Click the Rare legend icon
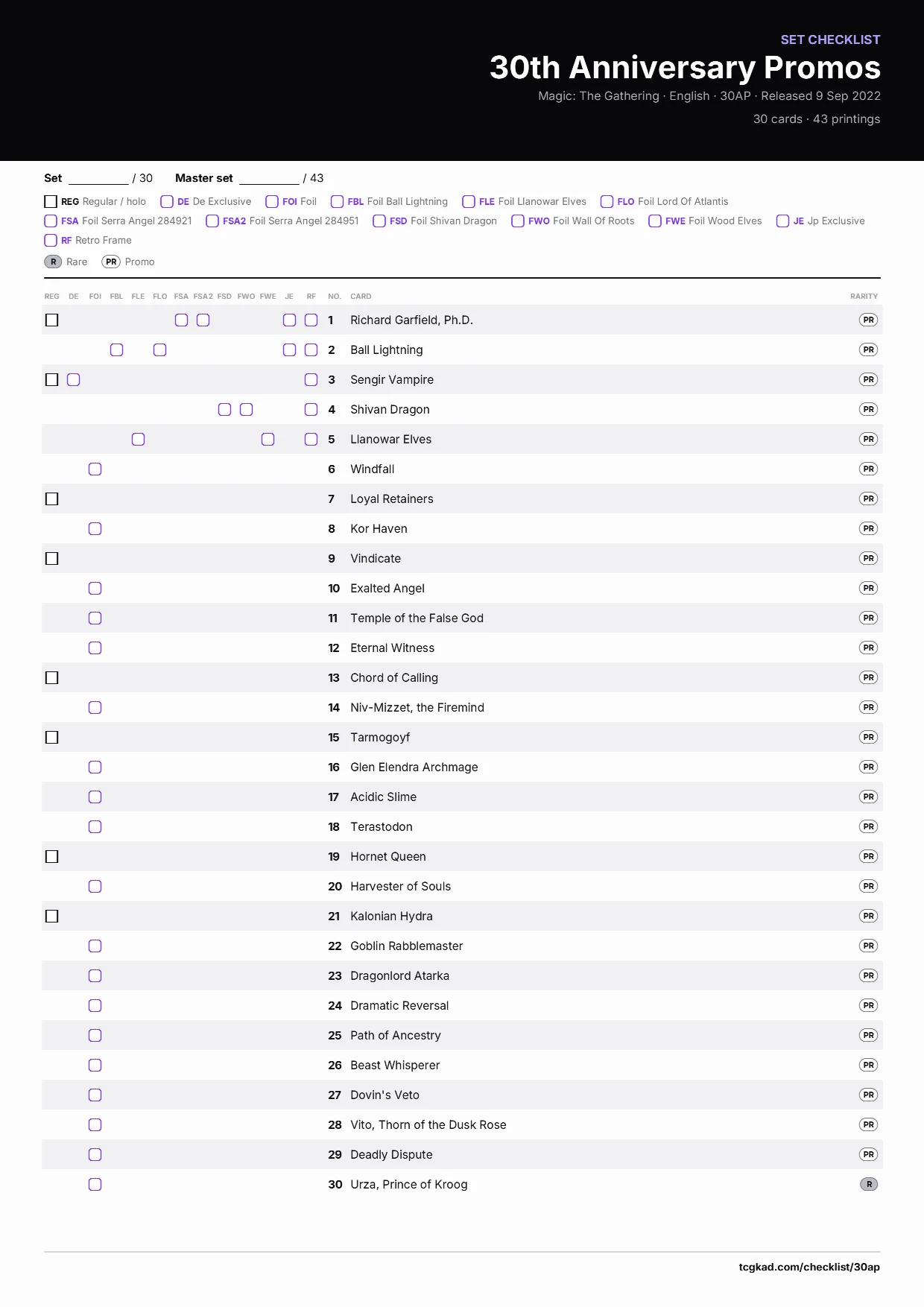This screenshot has width=924, height=1307. point(53,262)
